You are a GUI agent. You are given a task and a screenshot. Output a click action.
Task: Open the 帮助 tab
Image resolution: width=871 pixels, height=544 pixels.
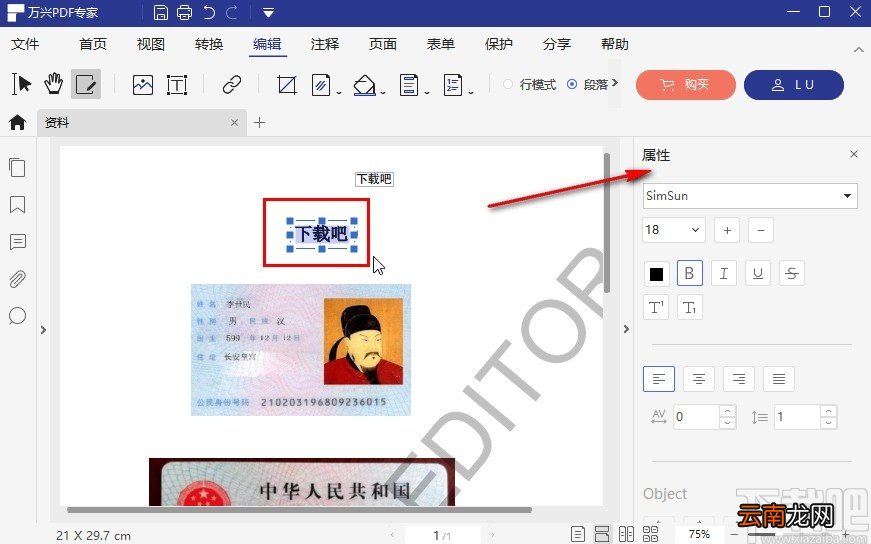[x=614, y=44]
